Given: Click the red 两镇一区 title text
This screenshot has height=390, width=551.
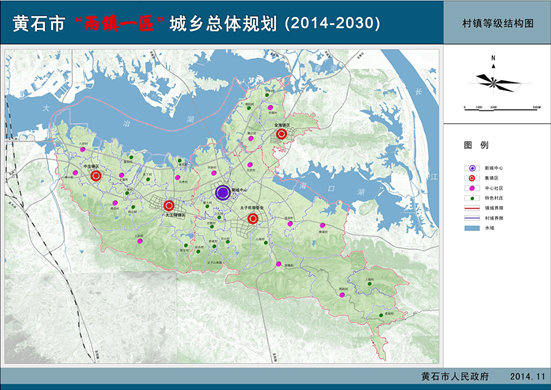Looking at the screenshot, I should pos(119,24).
